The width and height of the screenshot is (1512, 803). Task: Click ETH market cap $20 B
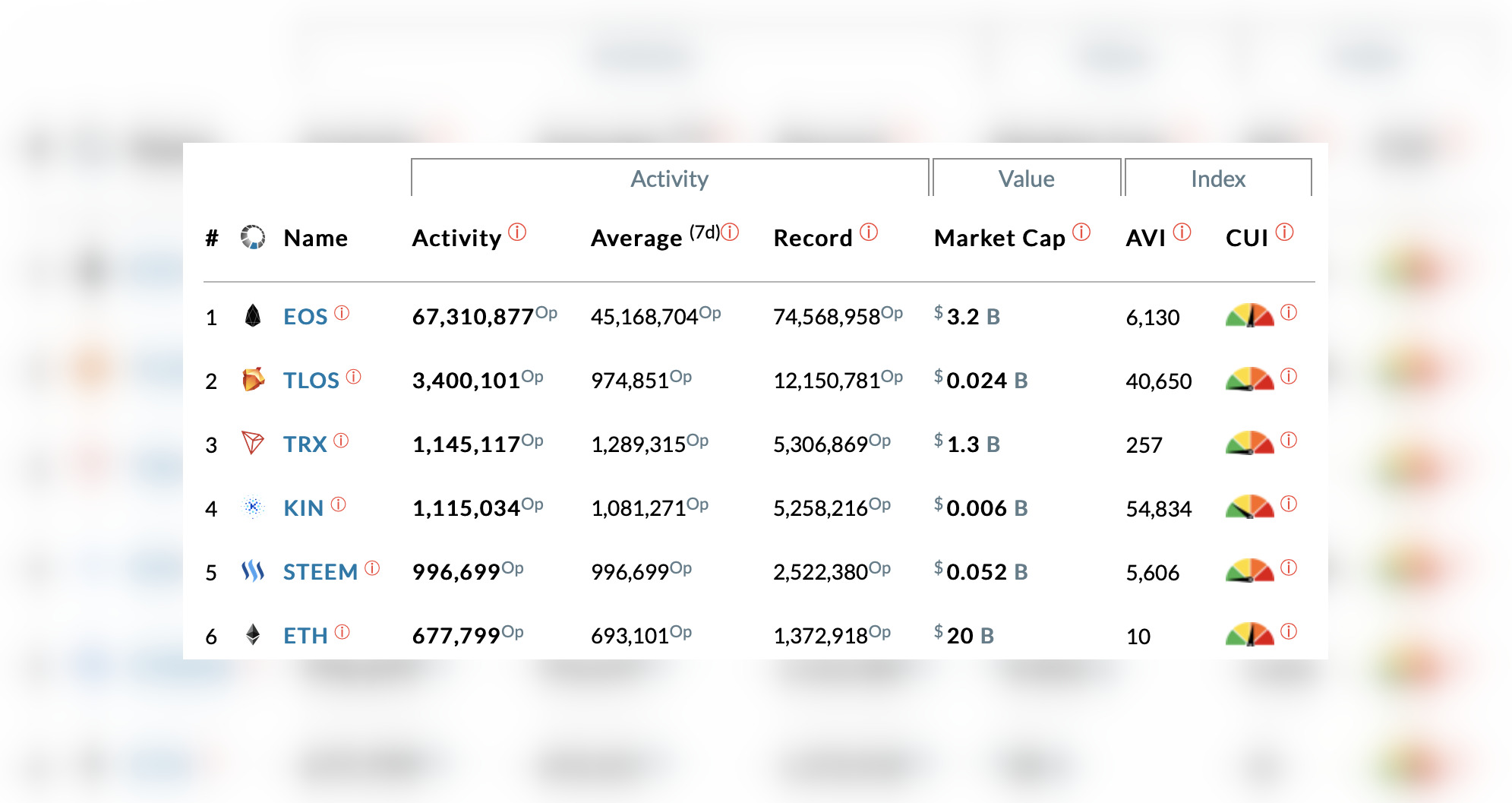[964, 635]
